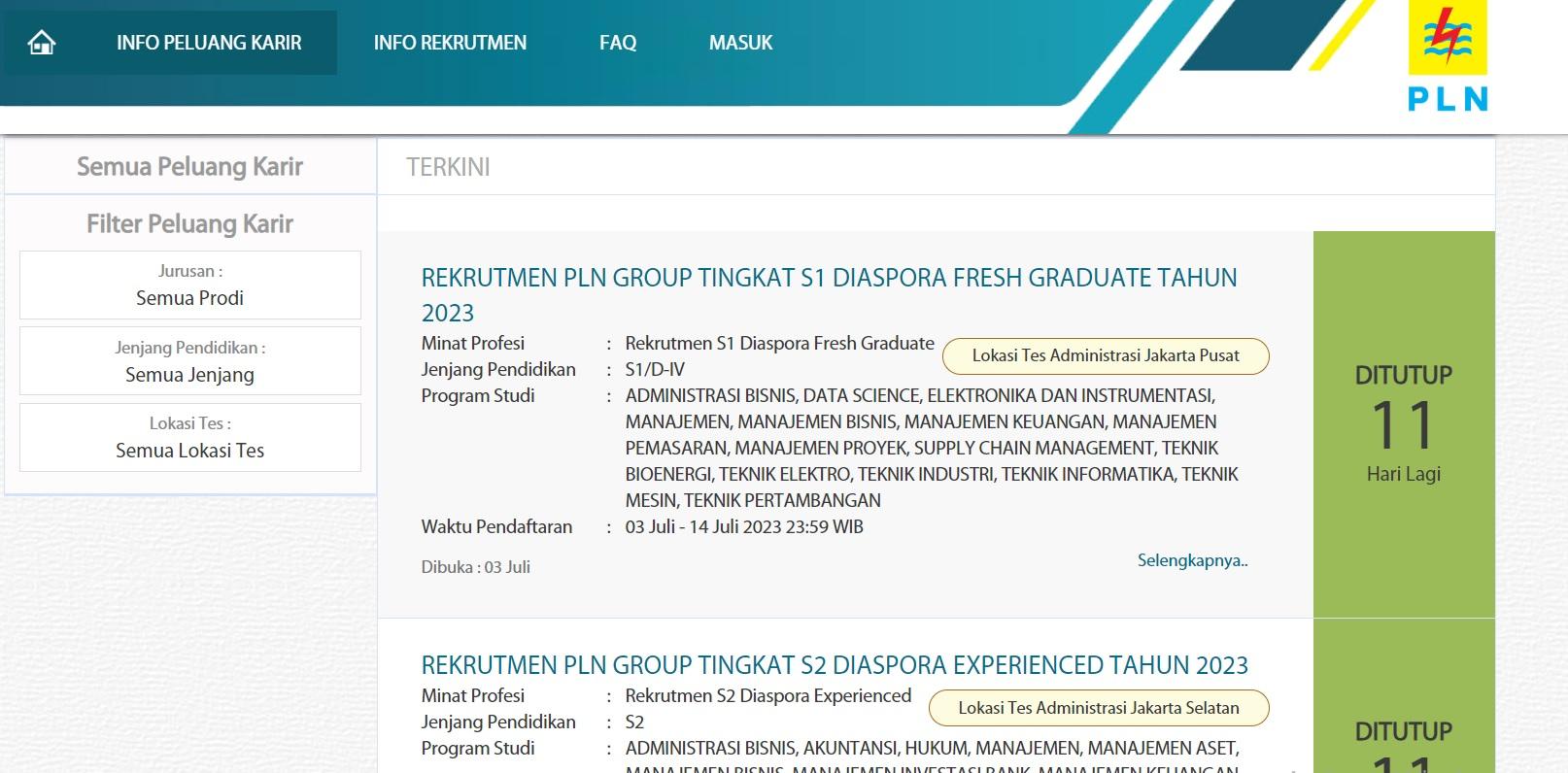The width and height of the screenshot is (1568, 773).
Task: Click the Lokasi Tes Administrasi Jakarta Pusat badge
Action: 1106,355
